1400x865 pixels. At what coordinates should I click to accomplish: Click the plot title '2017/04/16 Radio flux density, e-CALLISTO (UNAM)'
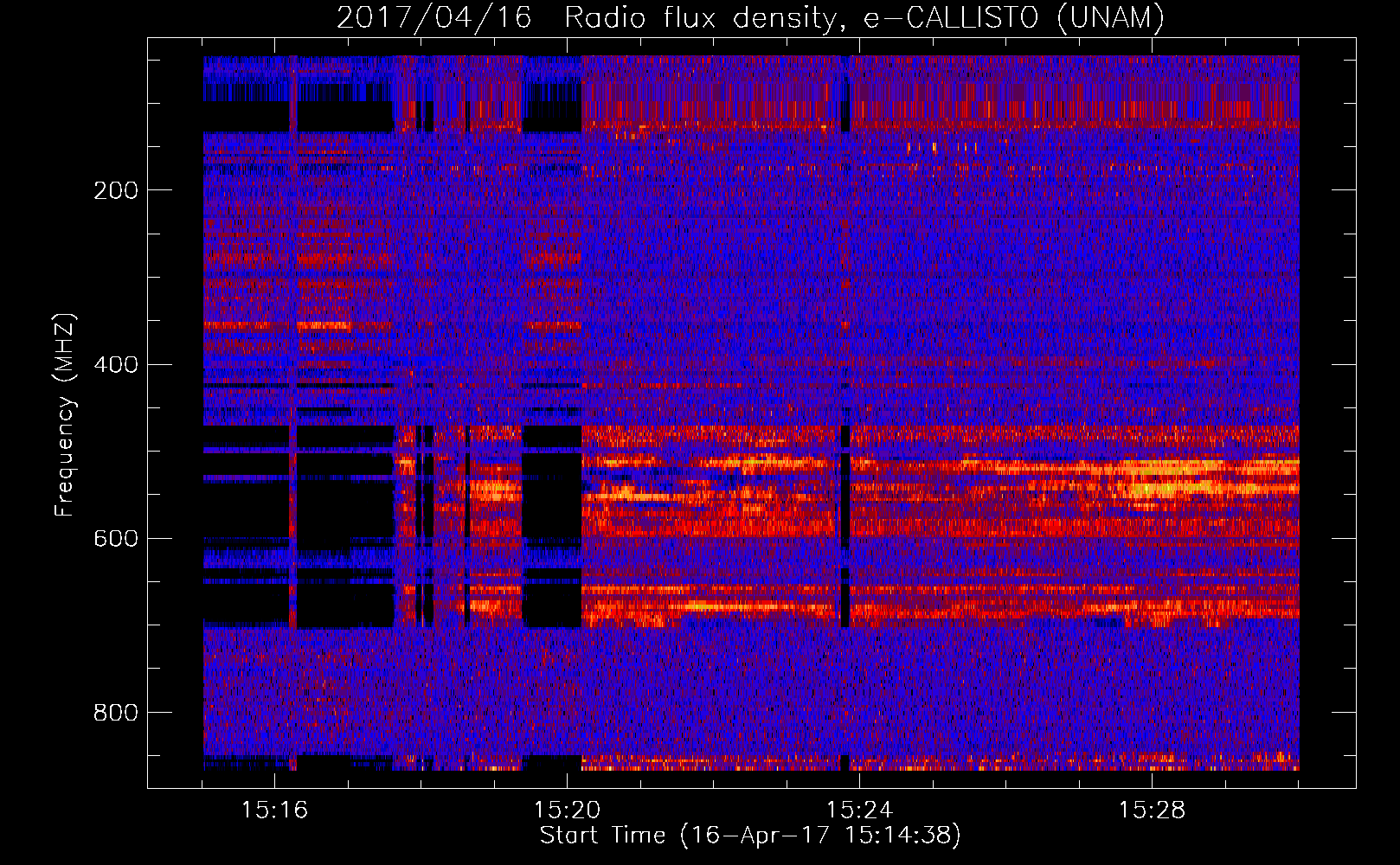(751, 17)
